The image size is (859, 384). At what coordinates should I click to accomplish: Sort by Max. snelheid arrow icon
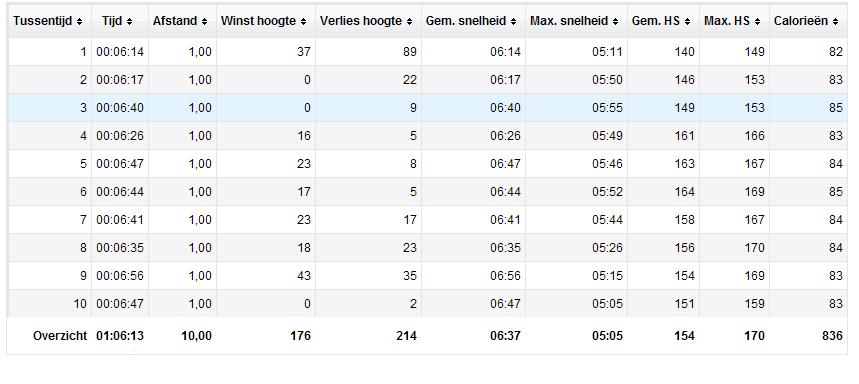615,22
